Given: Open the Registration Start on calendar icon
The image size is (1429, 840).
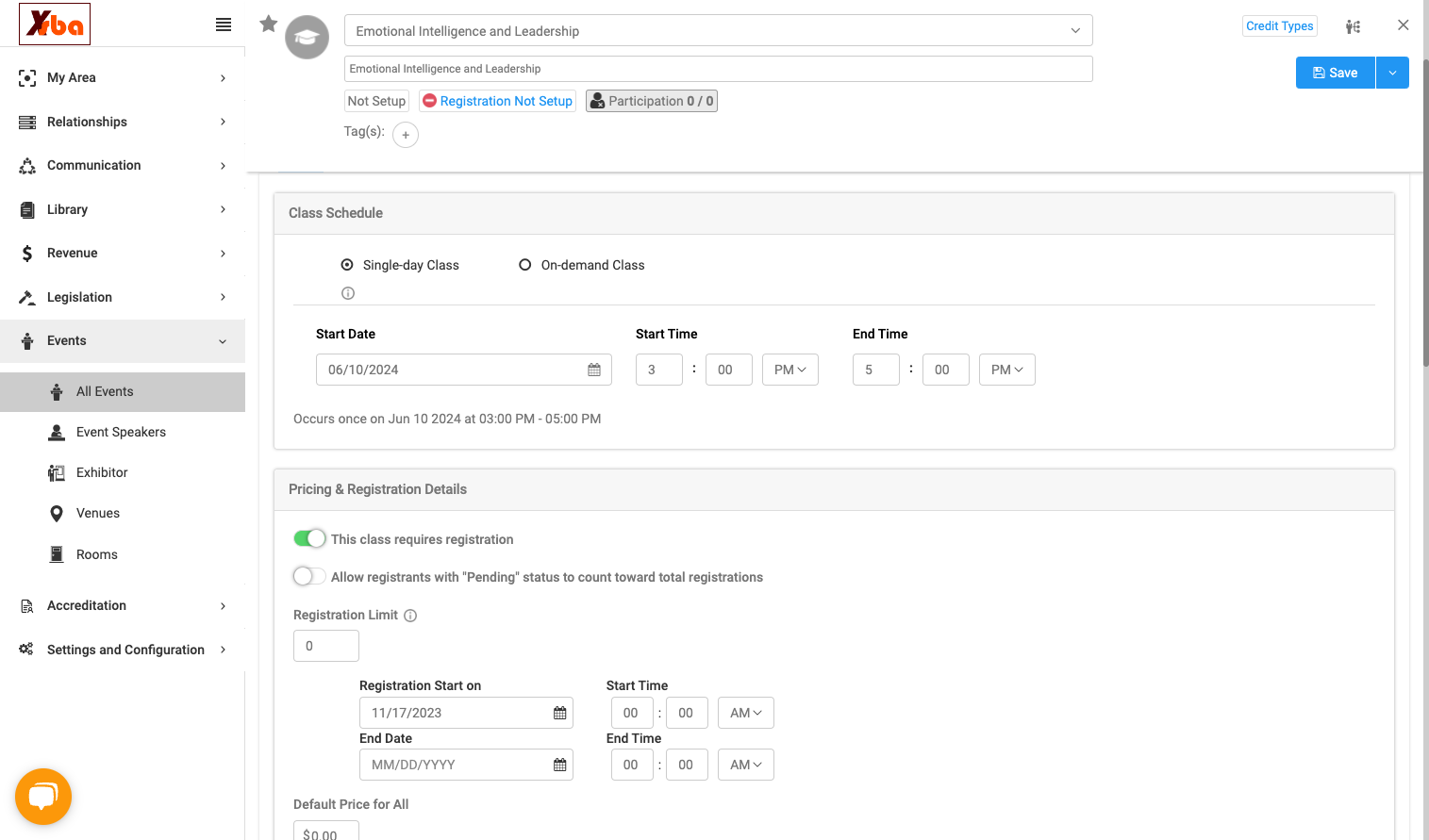Looking at the screenshot, I should pyautogui.click(x=560, y=713).
